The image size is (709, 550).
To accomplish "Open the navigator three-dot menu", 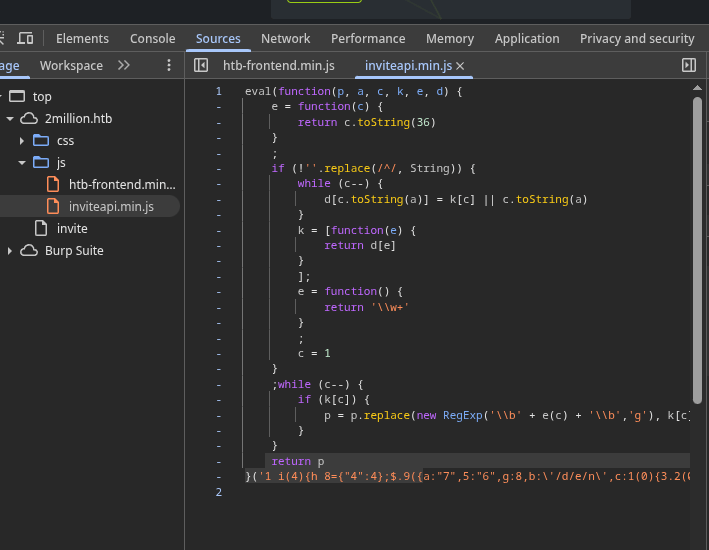I will [169, 66].
